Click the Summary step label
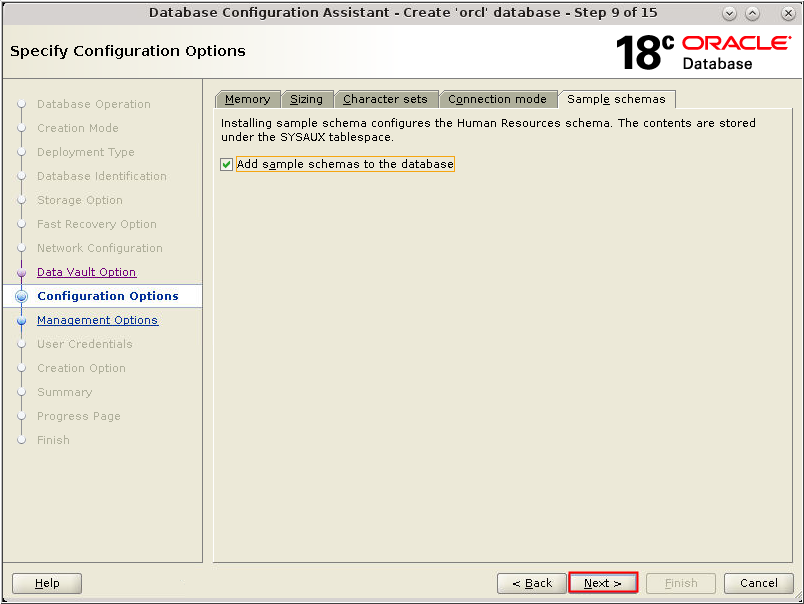 65,392
